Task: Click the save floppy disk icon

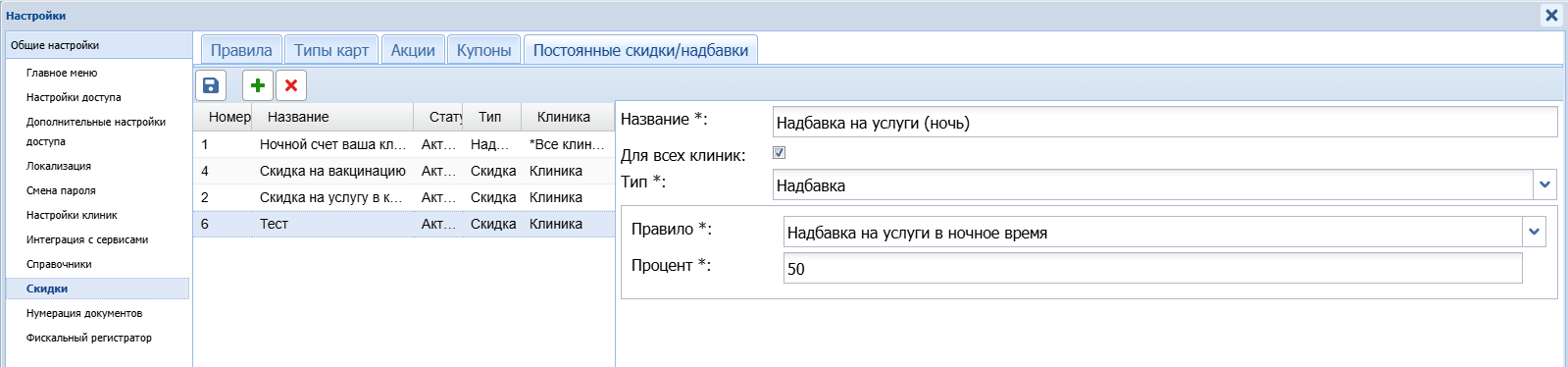Action: pyautogui.click(x=211, y=85)
